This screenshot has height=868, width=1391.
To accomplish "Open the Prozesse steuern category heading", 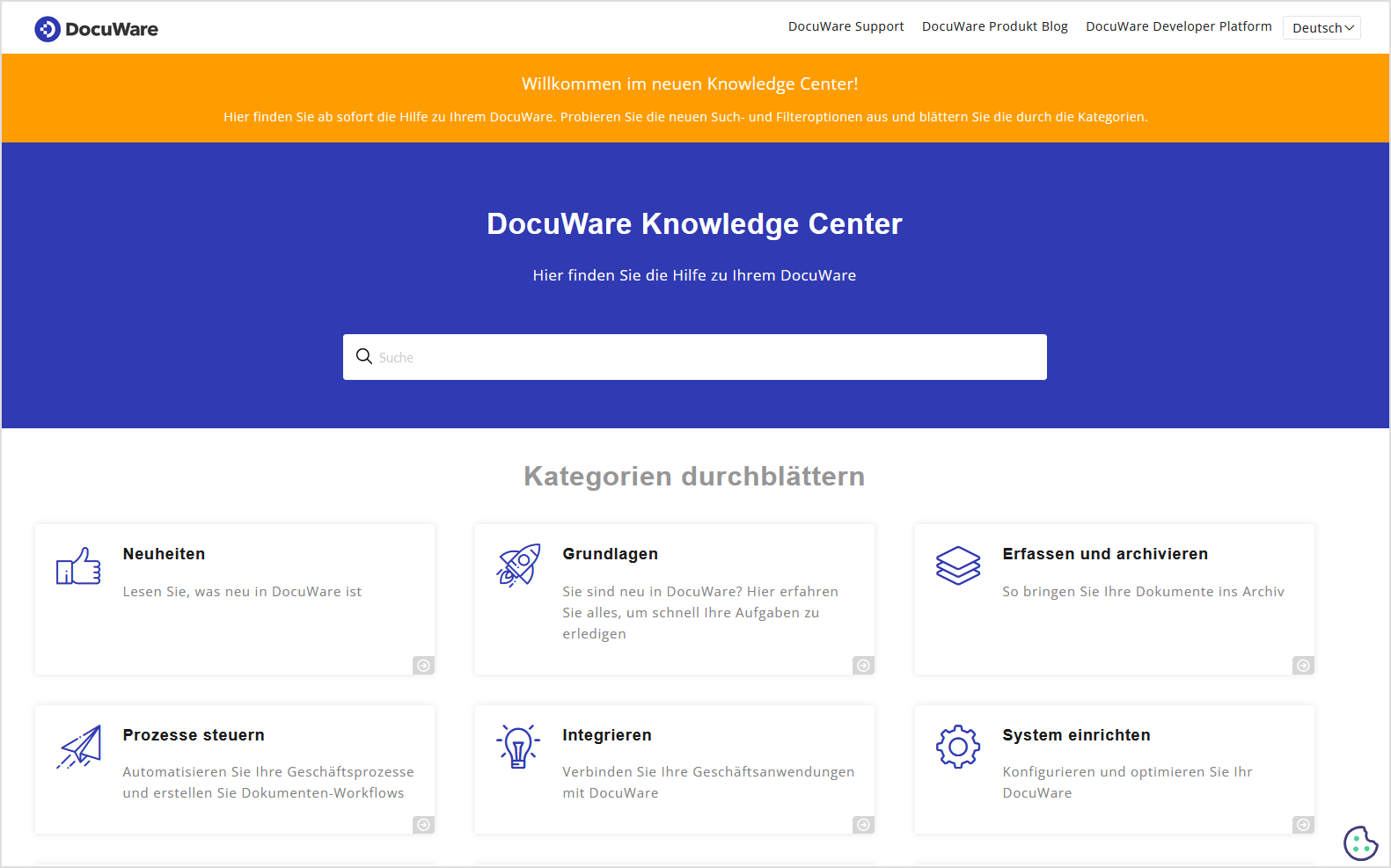I will point(194,735).
